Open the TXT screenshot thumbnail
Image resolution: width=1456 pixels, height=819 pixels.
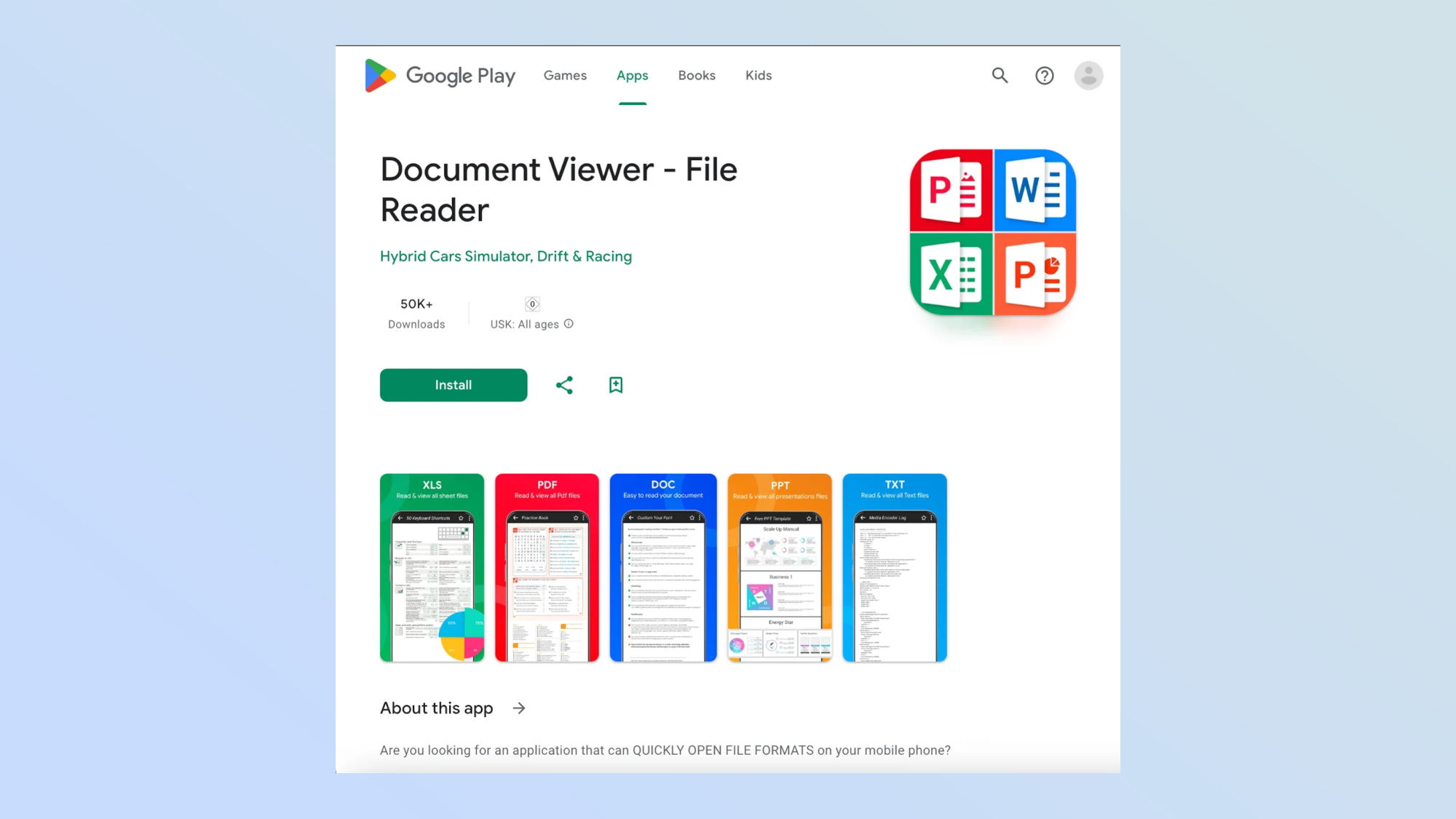click(x=894, y=568)
